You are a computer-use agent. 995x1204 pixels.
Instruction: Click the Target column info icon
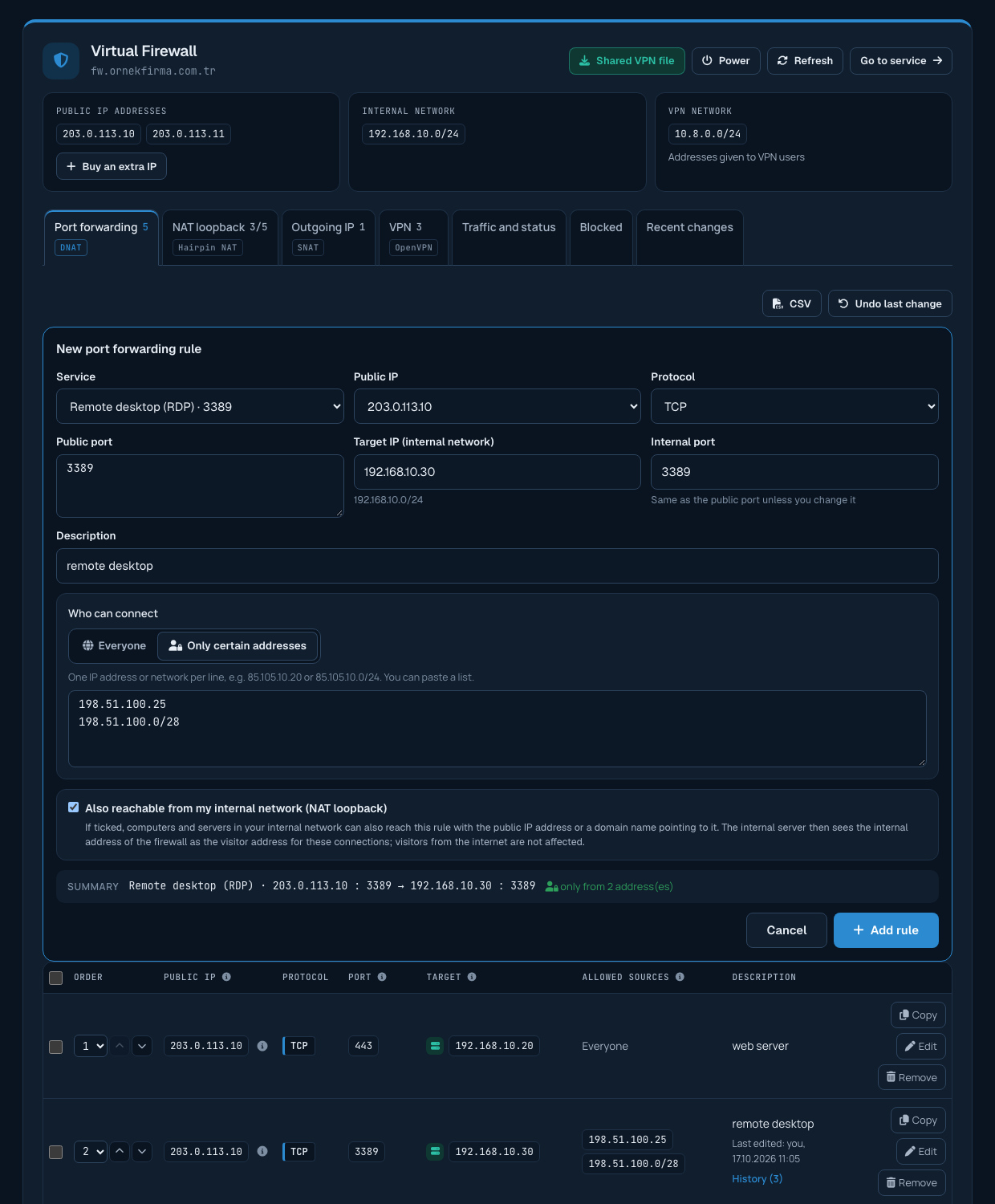472,977
